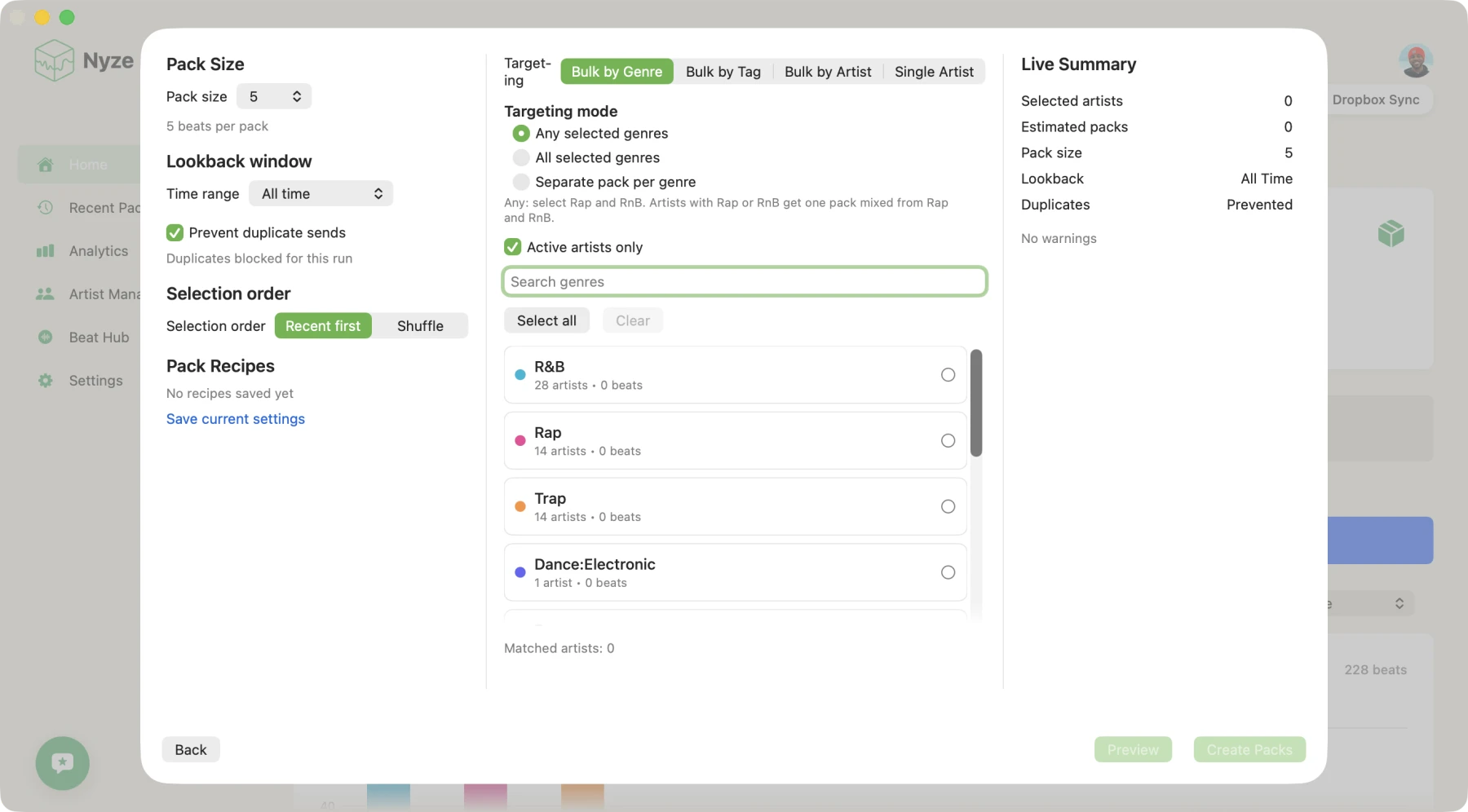Click the orange Trap color dot

coord(520,507)
